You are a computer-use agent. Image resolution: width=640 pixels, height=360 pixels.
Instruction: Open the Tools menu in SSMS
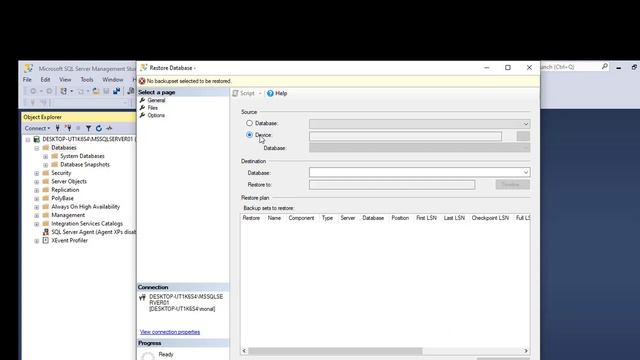click(x=87, y=80)
